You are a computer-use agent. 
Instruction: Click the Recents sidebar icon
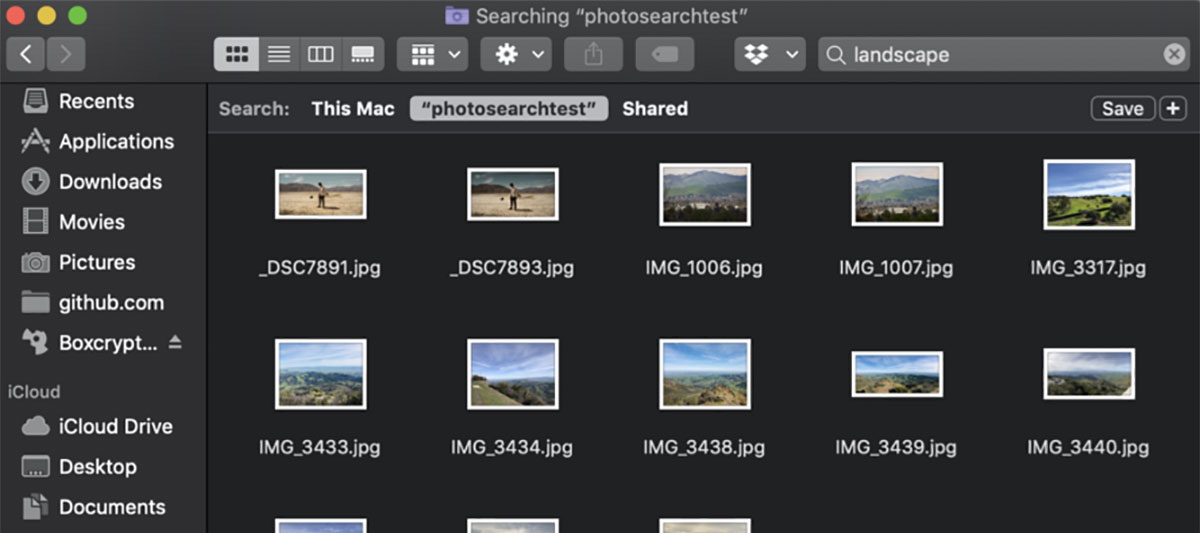tap(35, 101)
